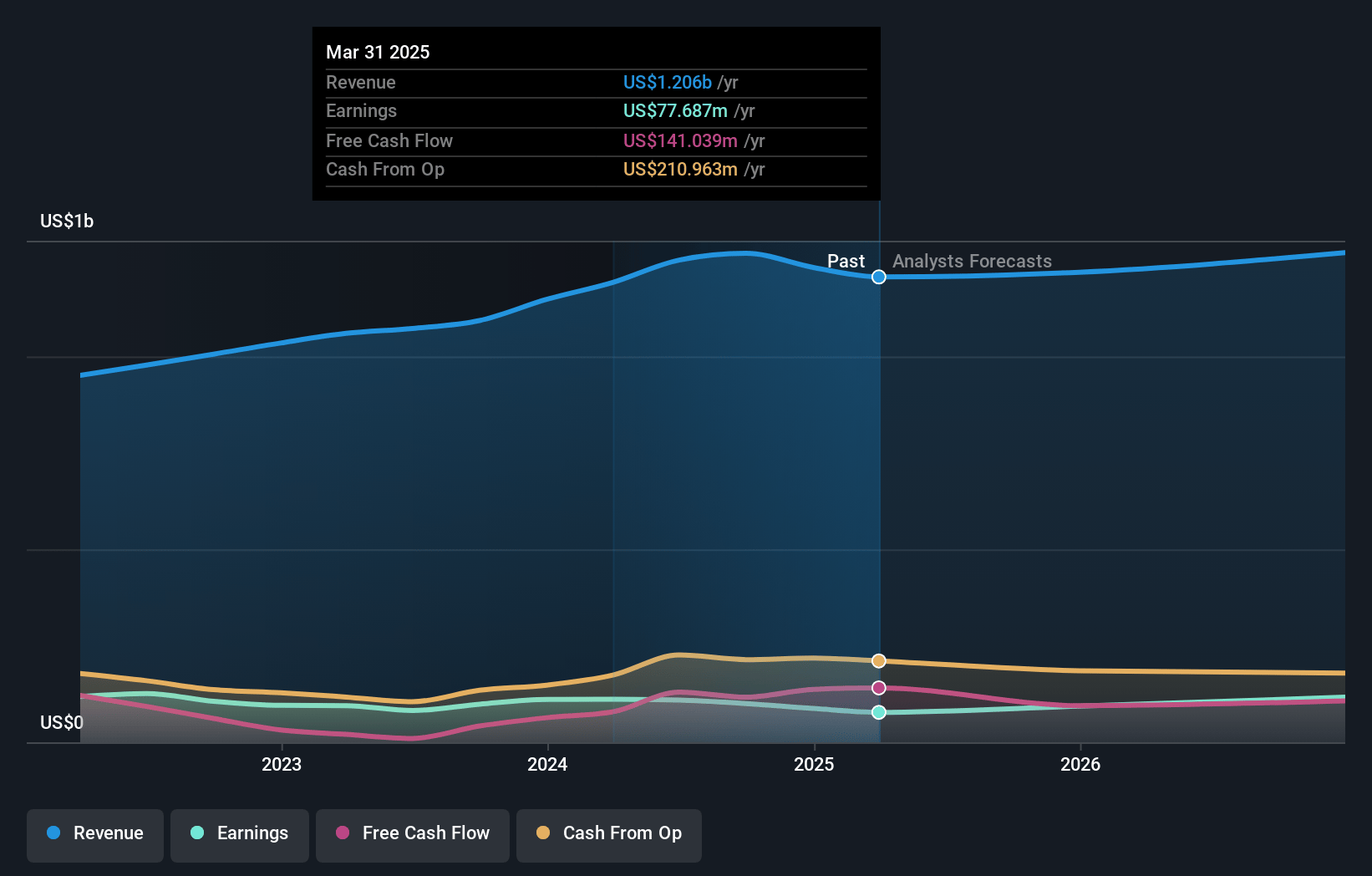1372x876 pixels.
Task: Click the 2024 axis label
Action: click(x=547, y=764)
